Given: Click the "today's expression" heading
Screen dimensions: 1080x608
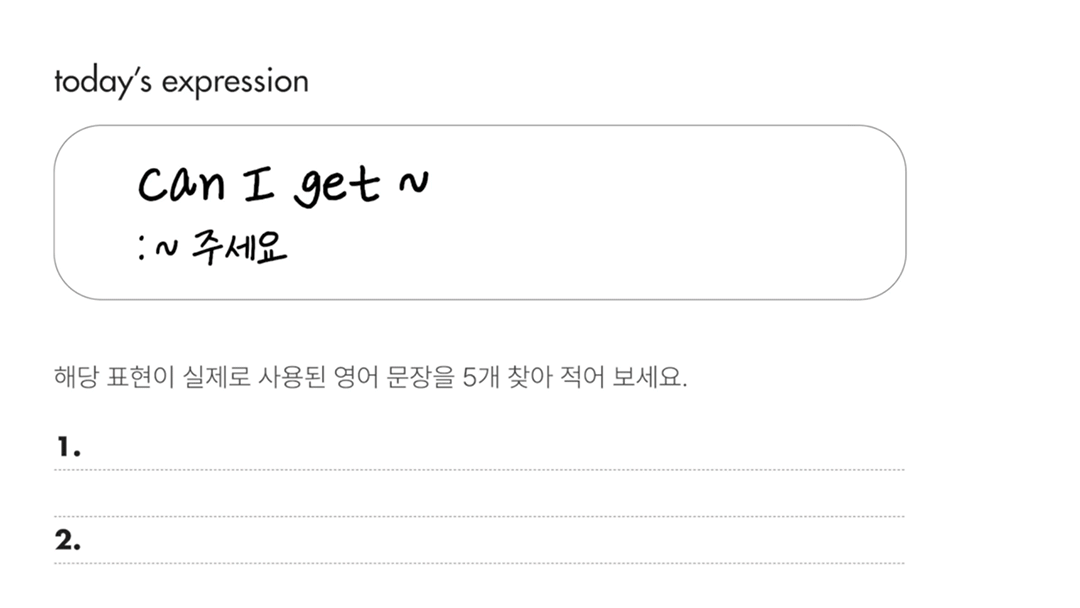Looking at the screenshot, I should [x=181, y=81].
